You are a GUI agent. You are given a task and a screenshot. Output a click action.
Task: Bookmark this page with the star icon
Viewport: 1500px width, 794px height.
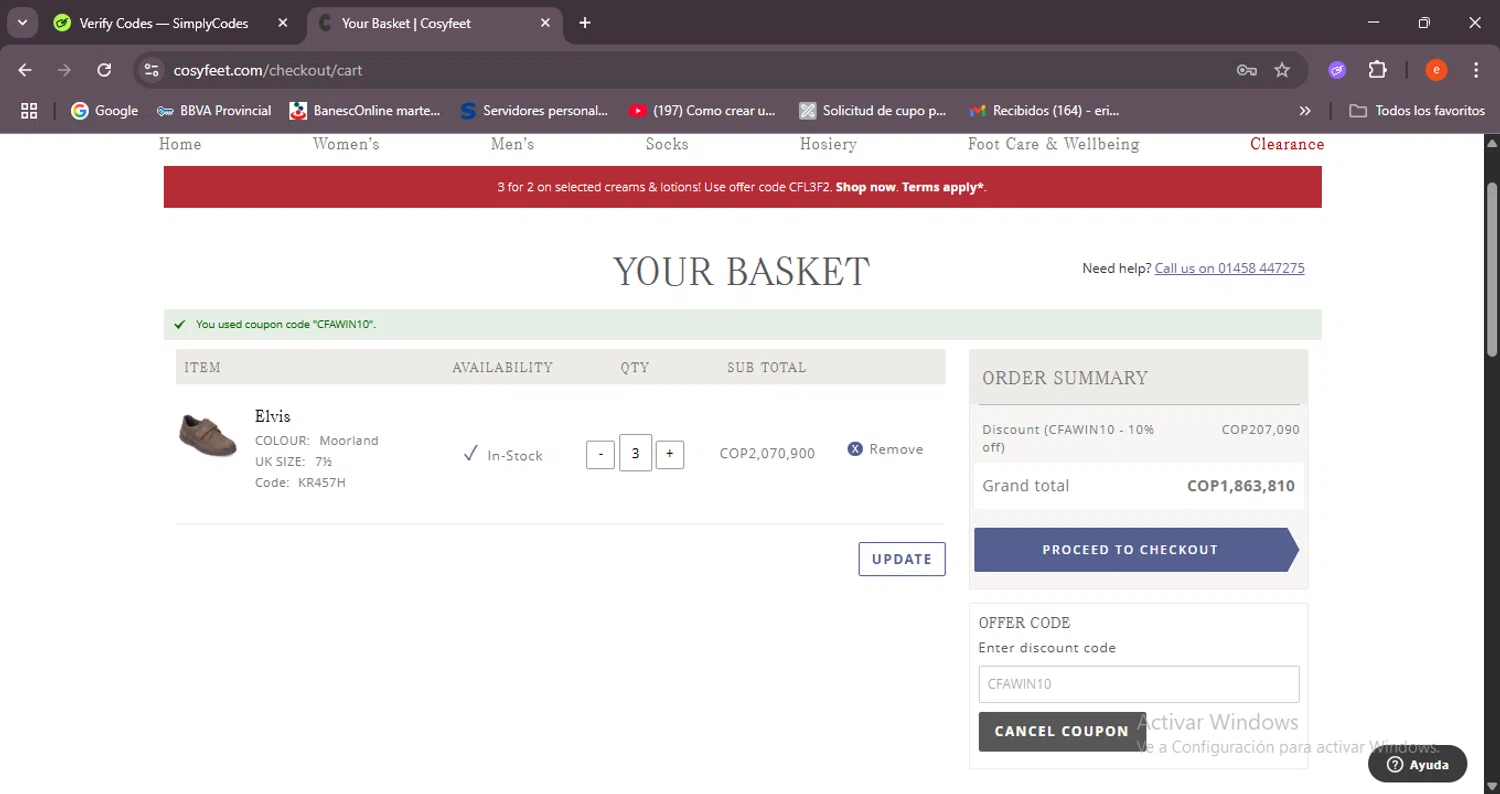(1282, 70)
